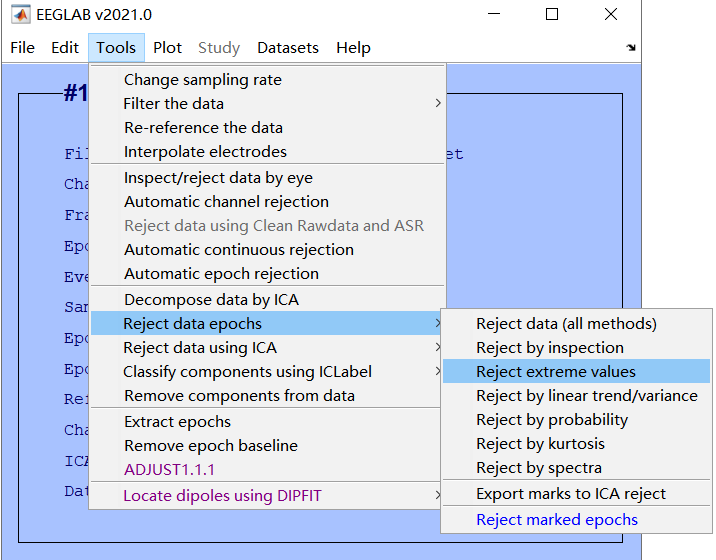Choose Change sampling rate
This screenshot has width=716, height=560.
pyautogui.click(x=268, y=80)
